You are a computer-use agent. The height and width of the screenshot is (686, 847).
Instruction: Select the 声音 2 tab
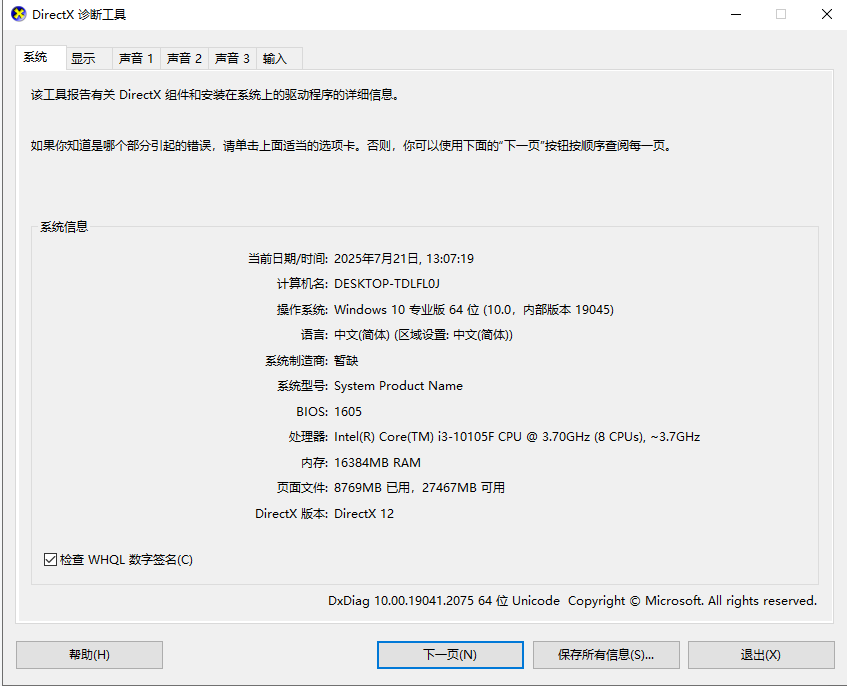(184, 58)
